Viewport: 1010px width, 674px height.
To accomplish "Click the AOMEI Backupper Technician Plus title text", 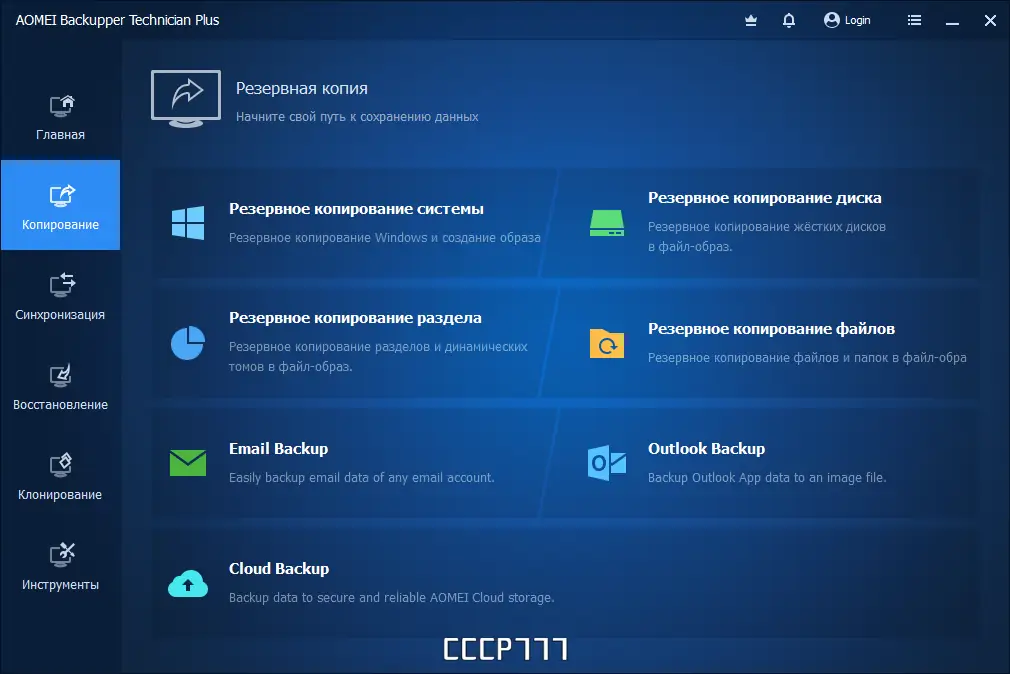I will point(117,20).
